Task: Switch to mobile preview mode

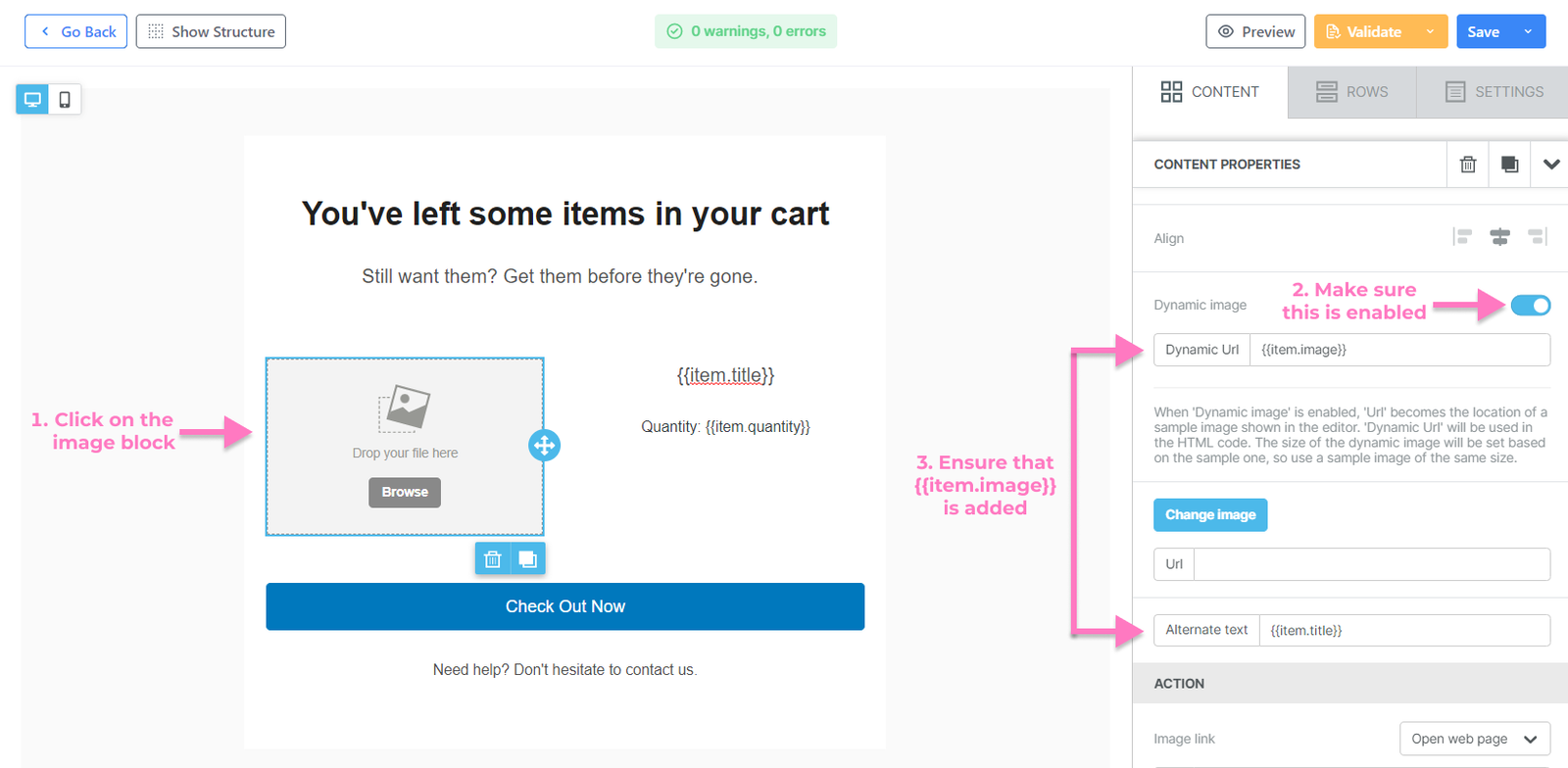Action: (65, 99)
